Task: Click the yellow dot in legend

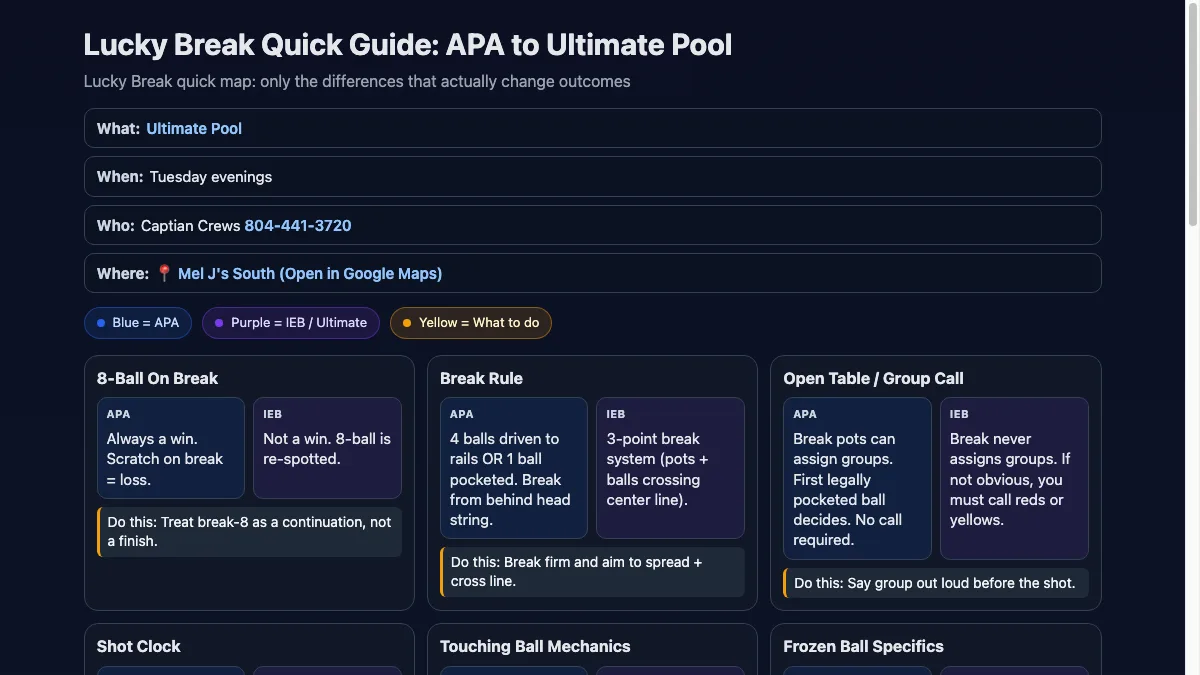Action: [407, 323]
